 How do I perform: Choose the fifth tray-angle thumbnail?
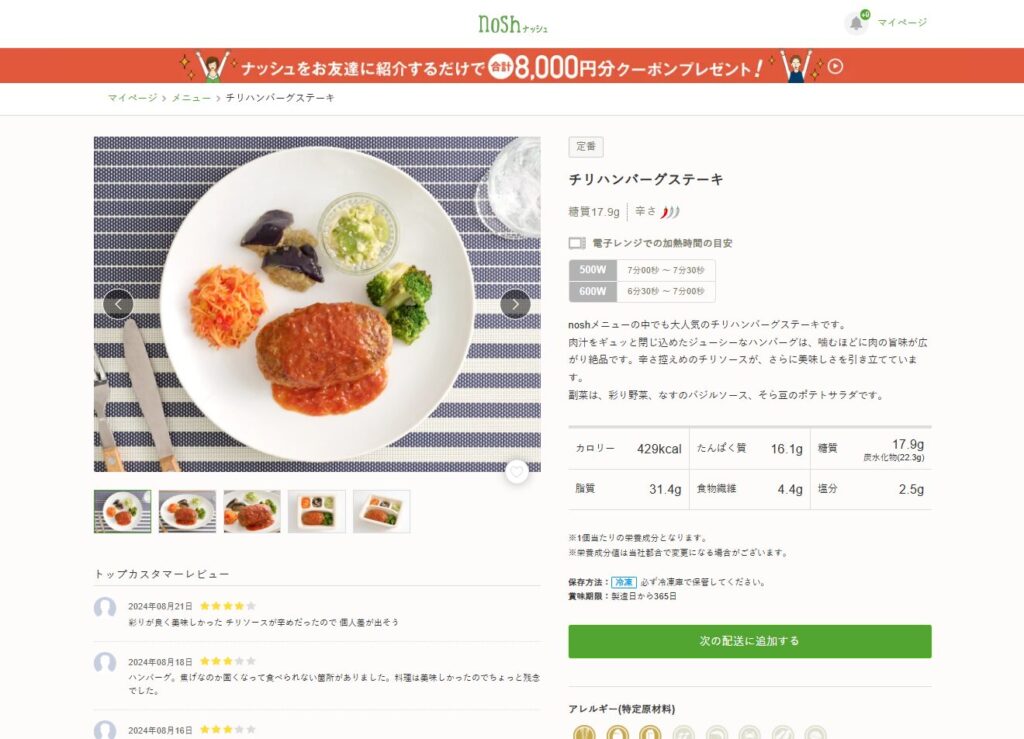381,511
